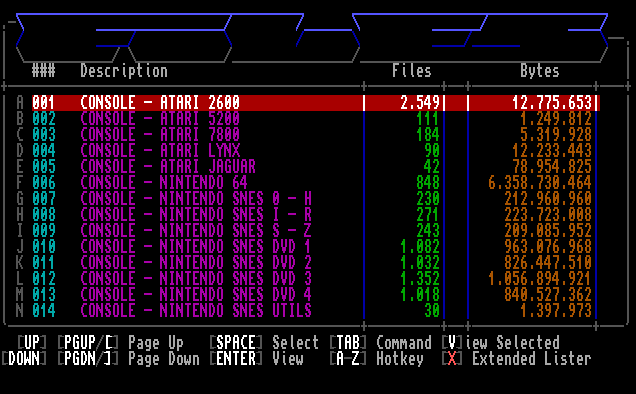Click the Description column header

pos(124,71)
